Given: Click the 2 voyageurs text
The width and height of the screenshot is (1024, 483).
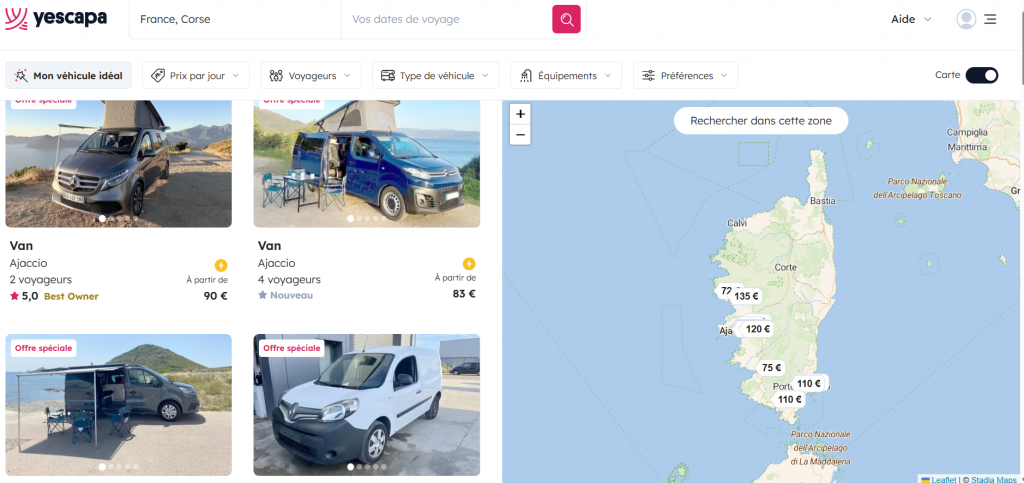Looking at the screenshot, I should click(x=40, y=280).
